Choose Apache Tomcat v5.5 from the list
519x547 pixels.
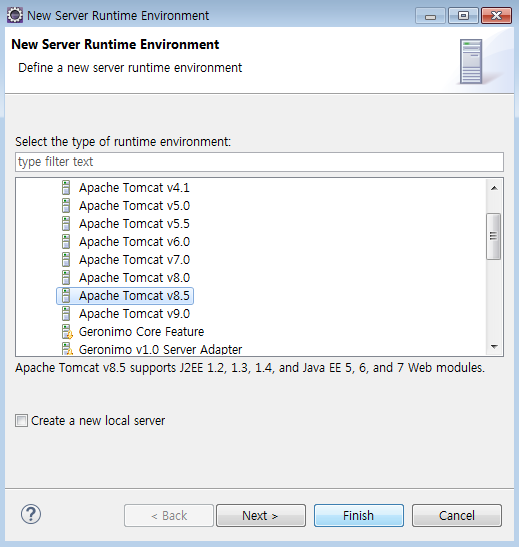[134, 224]
